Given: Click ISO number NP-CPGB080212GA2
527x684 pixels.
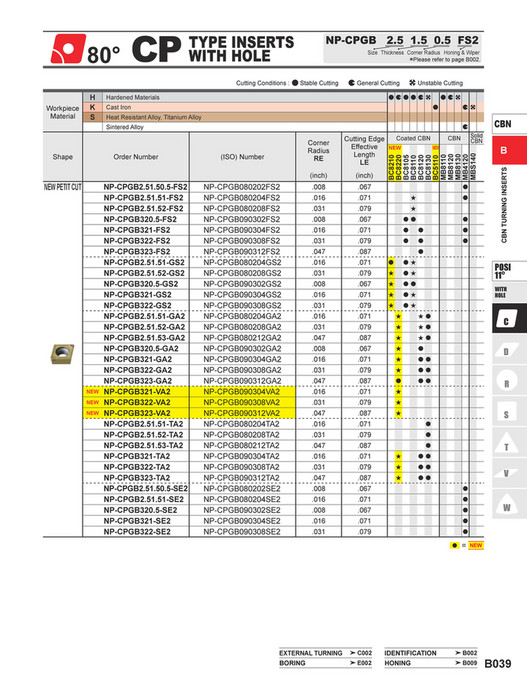Looking at the screenshot, I should (242, 338).
